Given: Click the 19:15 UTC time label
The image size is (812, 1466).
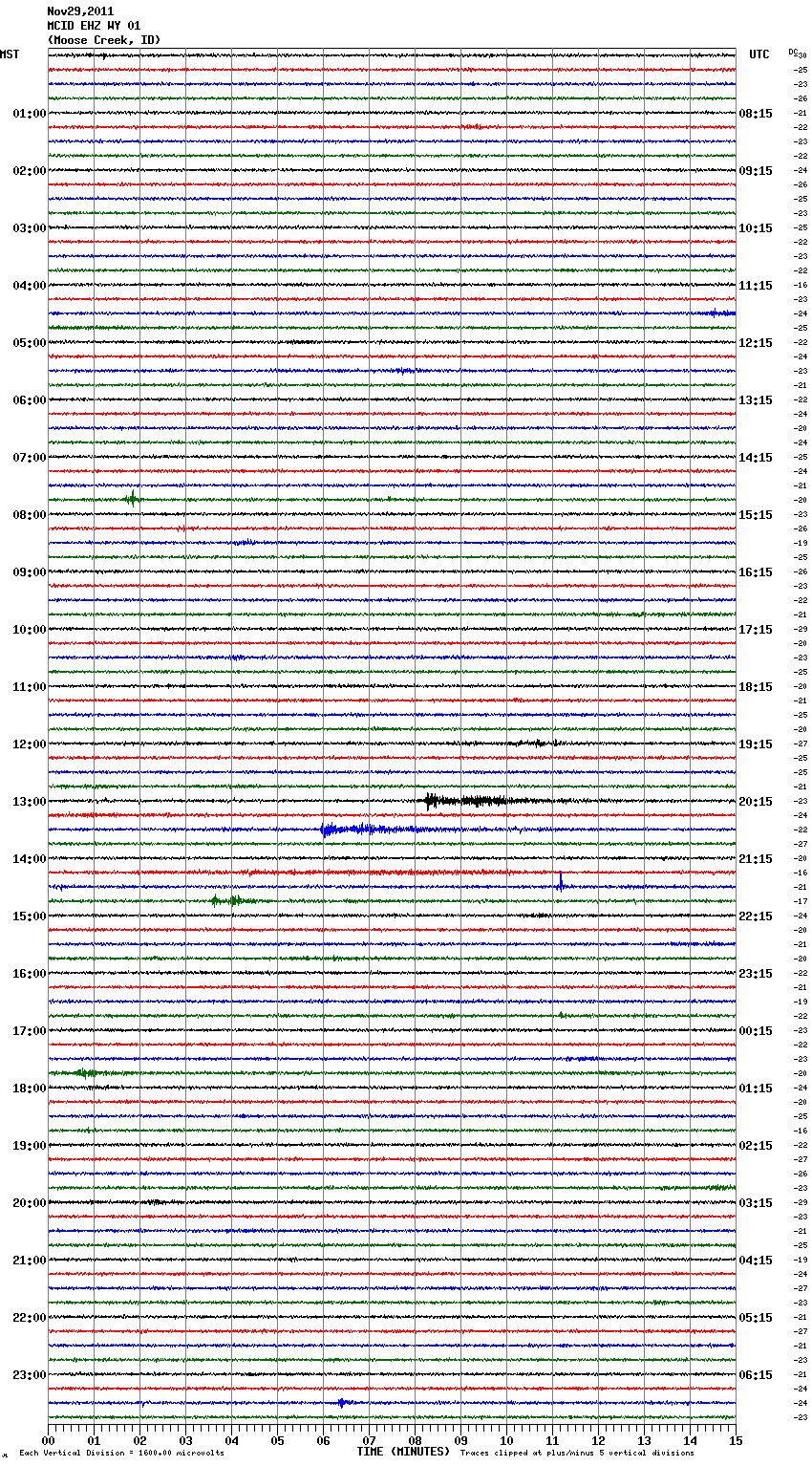Looking at the screenshot, I should click(756, 744).
